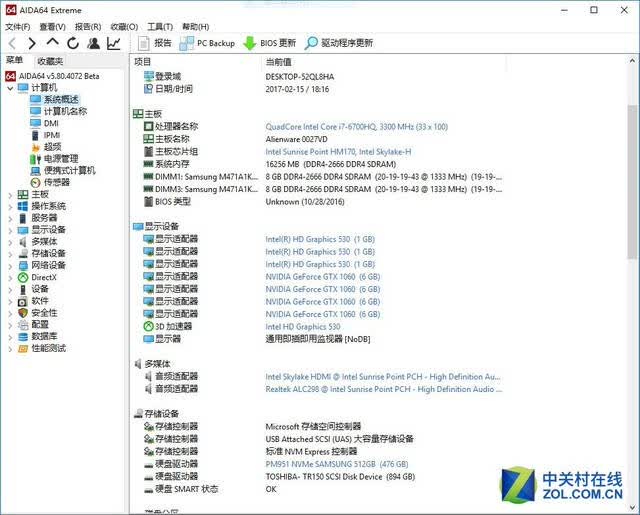Open PC Backup from toolbar
The width and height of the screenshot is (640, 515).
click(207, 43)
